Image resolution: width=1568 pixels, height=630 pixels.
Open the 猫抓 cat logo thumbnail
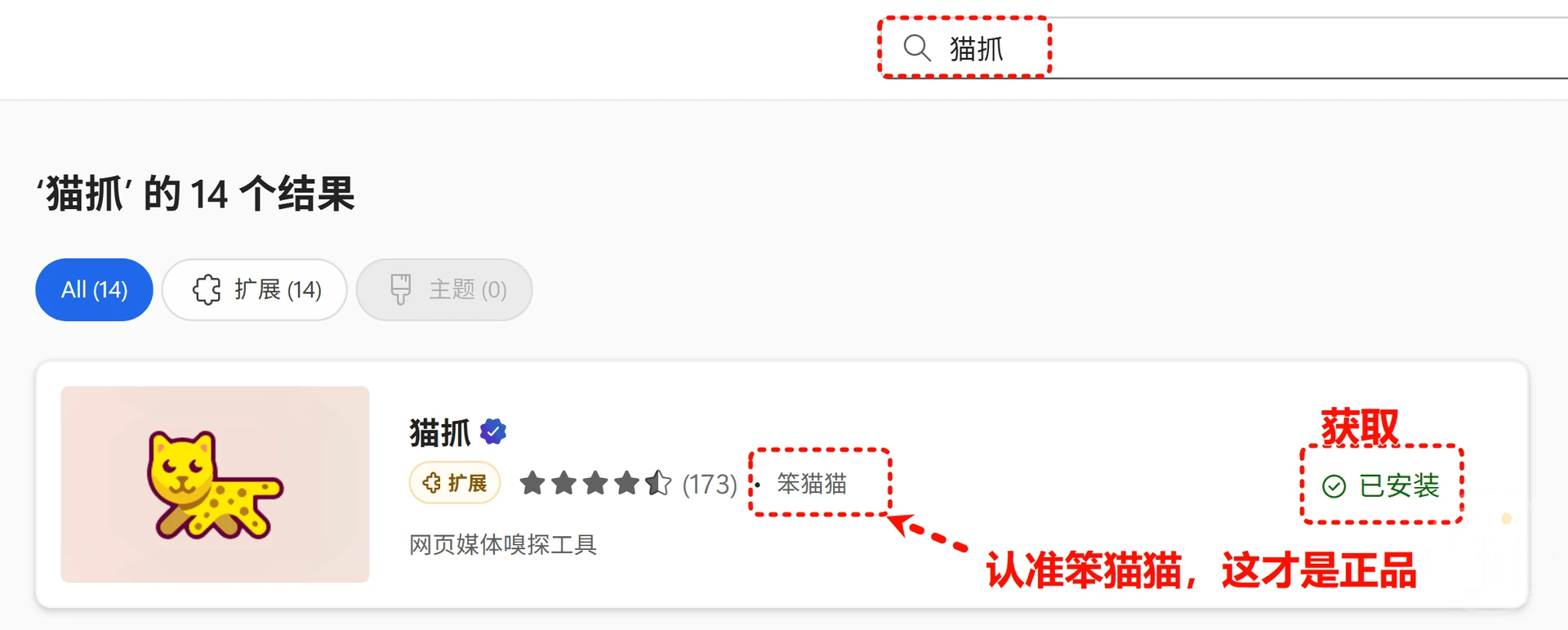pyautogui.click(x=215, y=484)
